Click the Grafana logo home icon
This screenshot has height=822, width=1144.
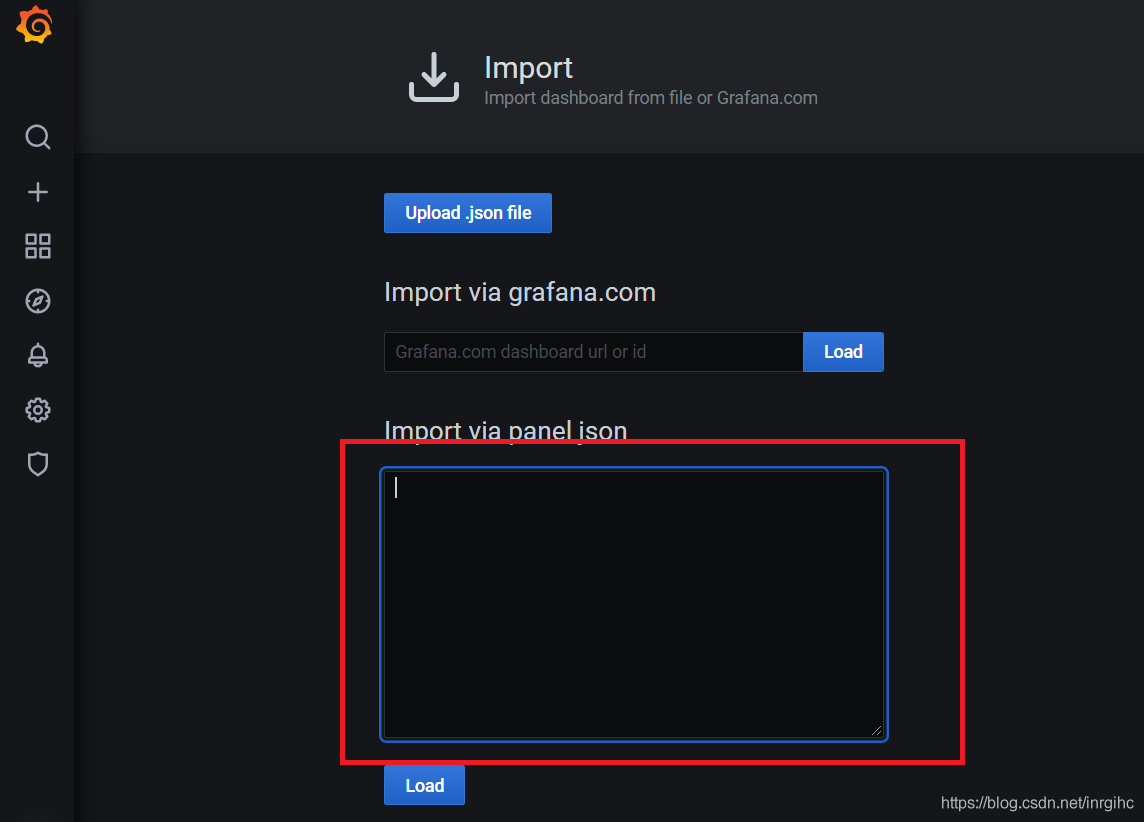pyautogui.click(x=35, y=26)
